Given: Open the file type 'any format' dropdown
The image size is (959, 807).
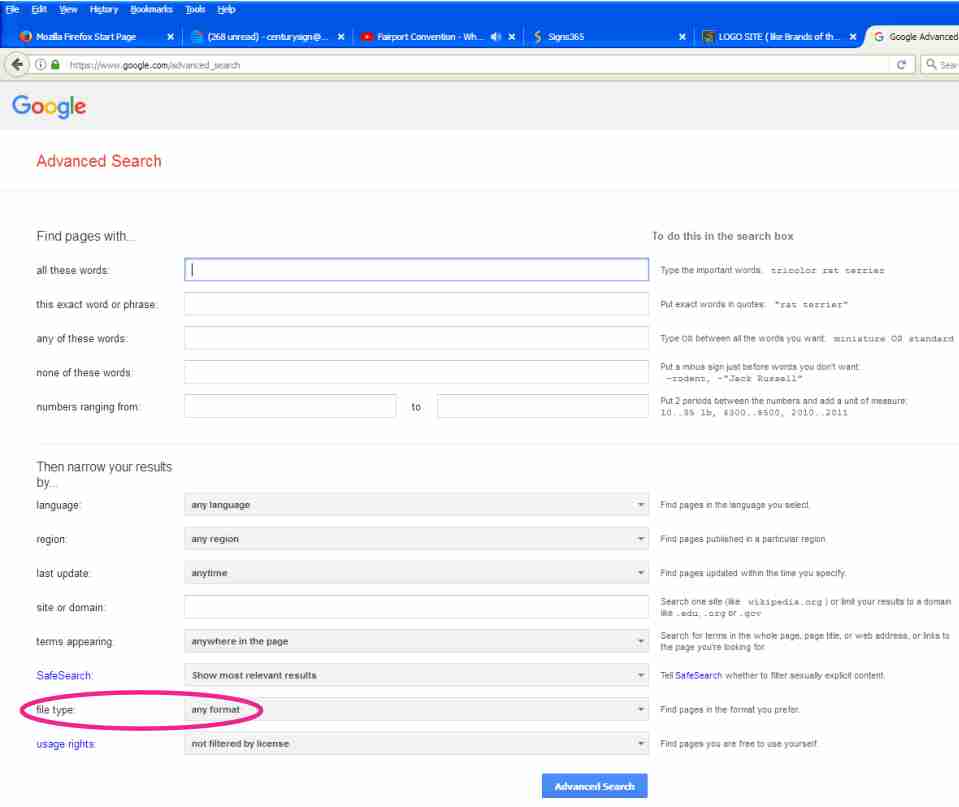Looking at the screenshot, I should coord(416,710).
